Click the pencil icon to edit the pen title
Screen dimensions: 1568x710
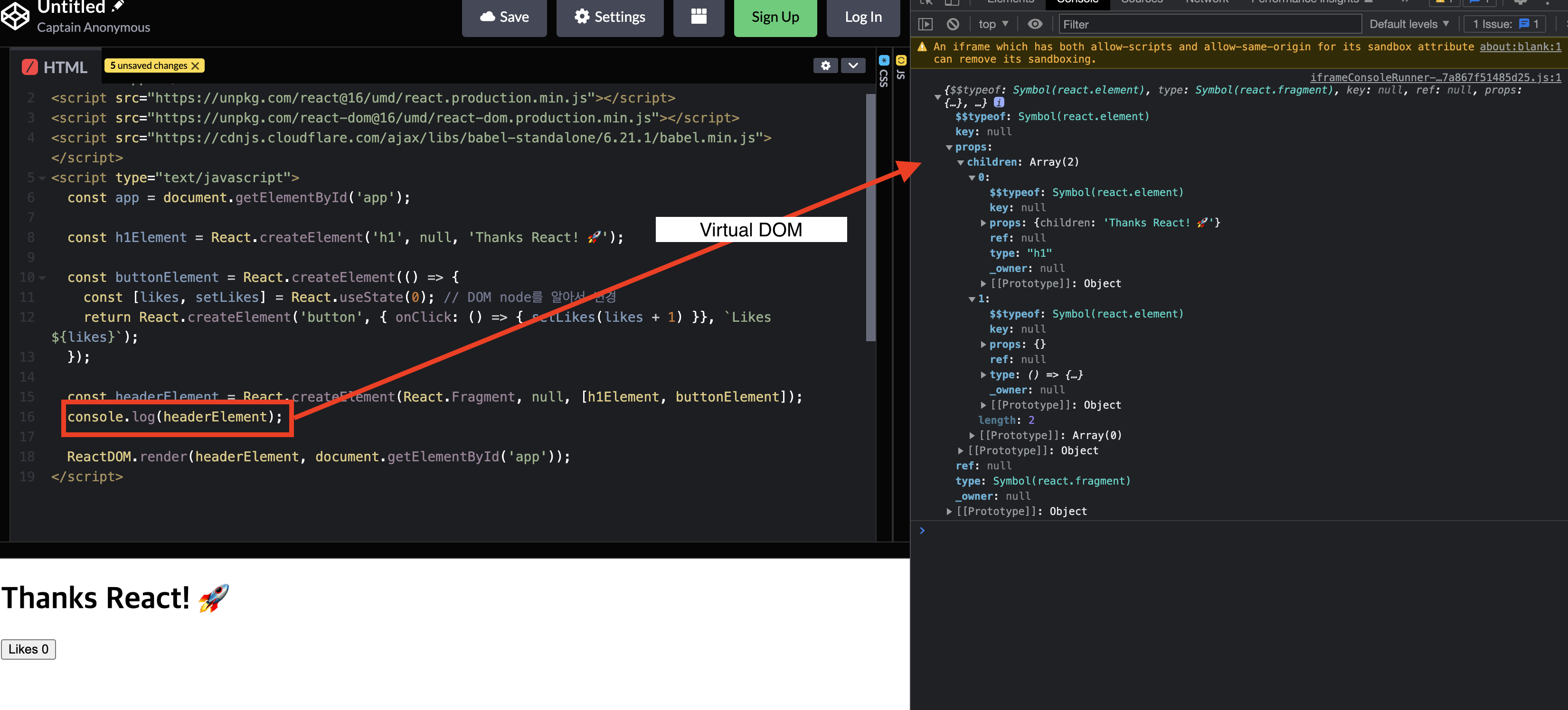[x=117, y=6]
